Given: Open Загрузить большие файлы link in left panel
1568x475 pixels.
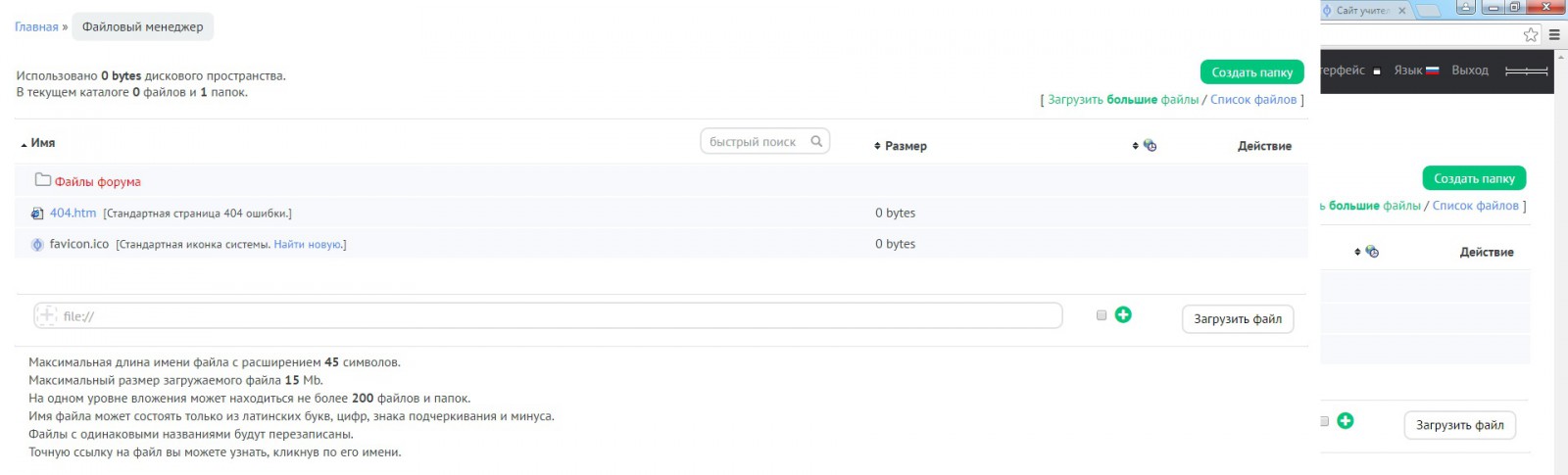Looking at the screenshot, I should click(1123, 100).
